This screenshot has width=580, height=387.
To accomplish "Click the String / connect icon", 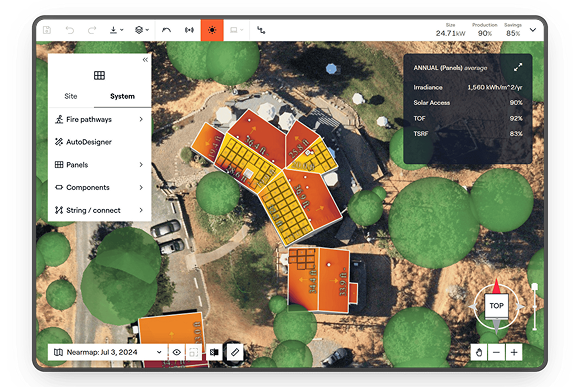I will click(x=59, y=210).
